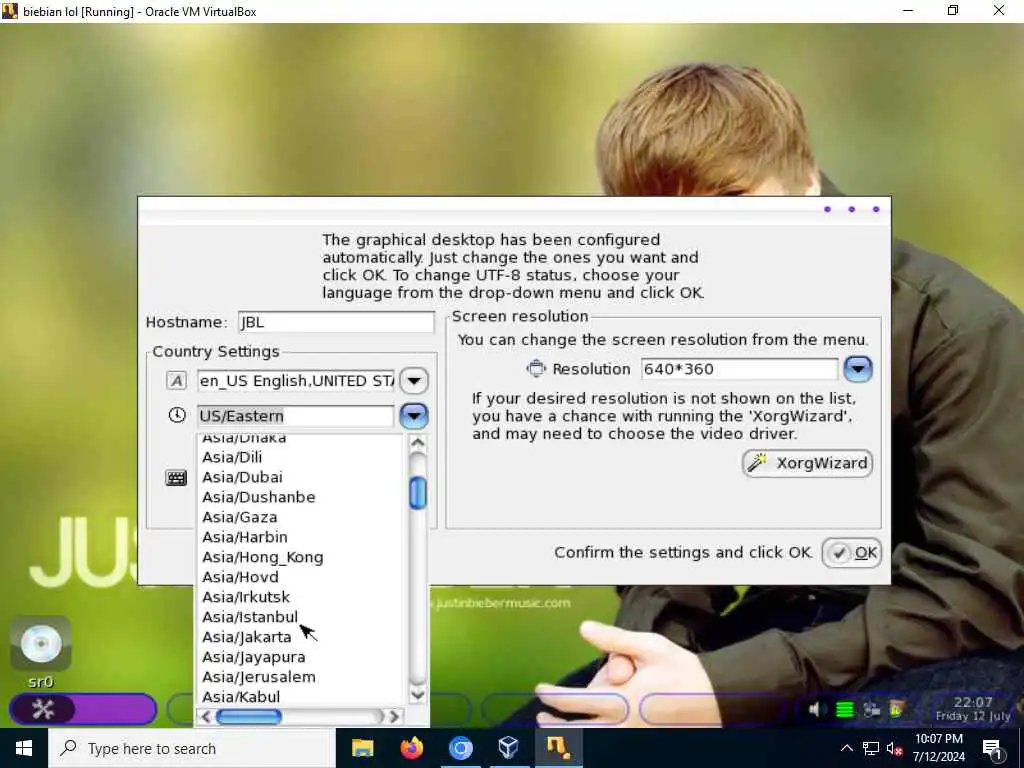1024x768 pixels.
Task: Click the Windows taskbar search box
Action: [192, 748]
